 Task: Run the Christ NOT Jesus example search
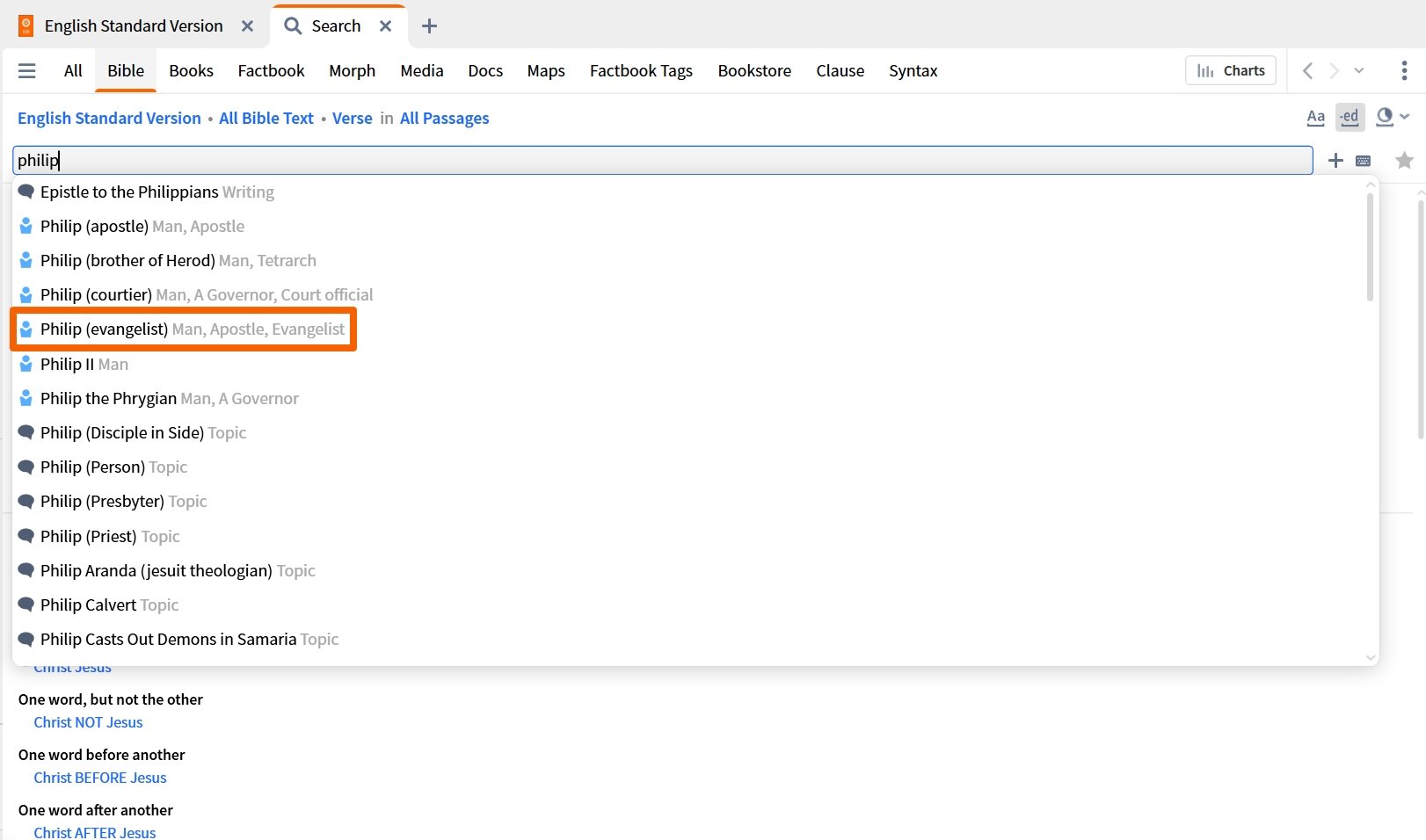88,722
